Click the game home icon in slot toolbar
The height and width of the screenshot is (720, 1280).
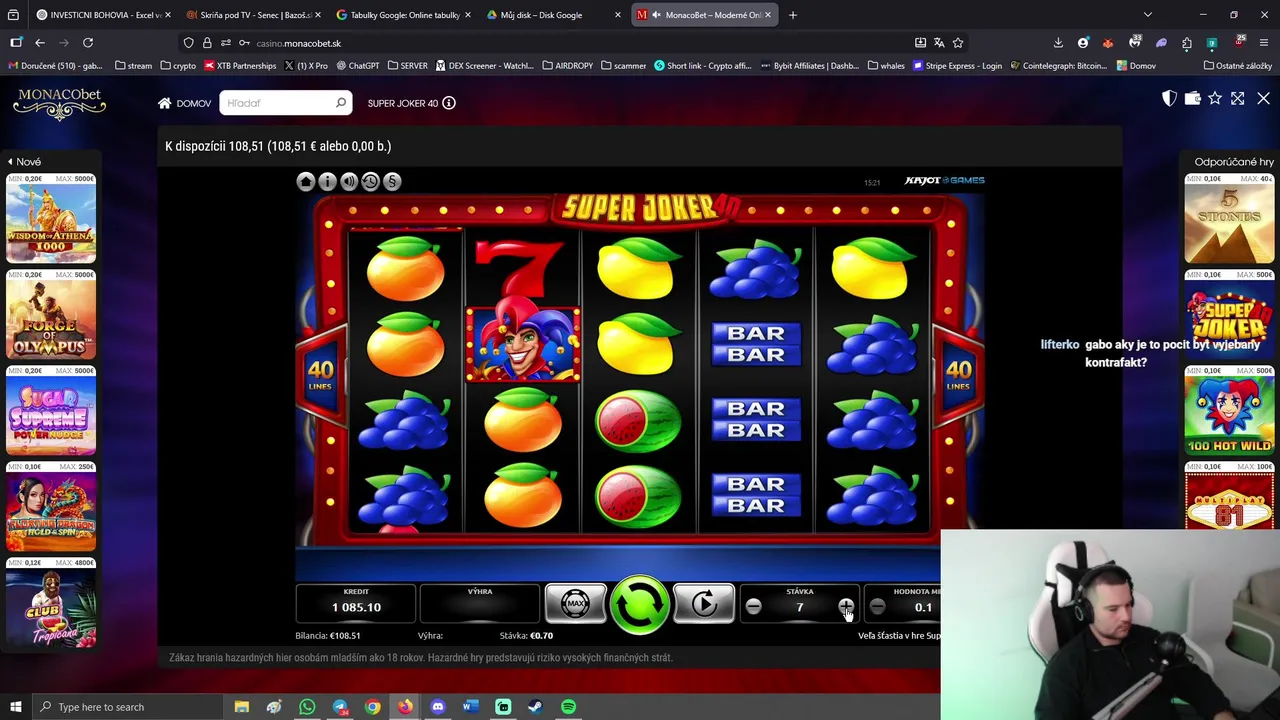306,181
